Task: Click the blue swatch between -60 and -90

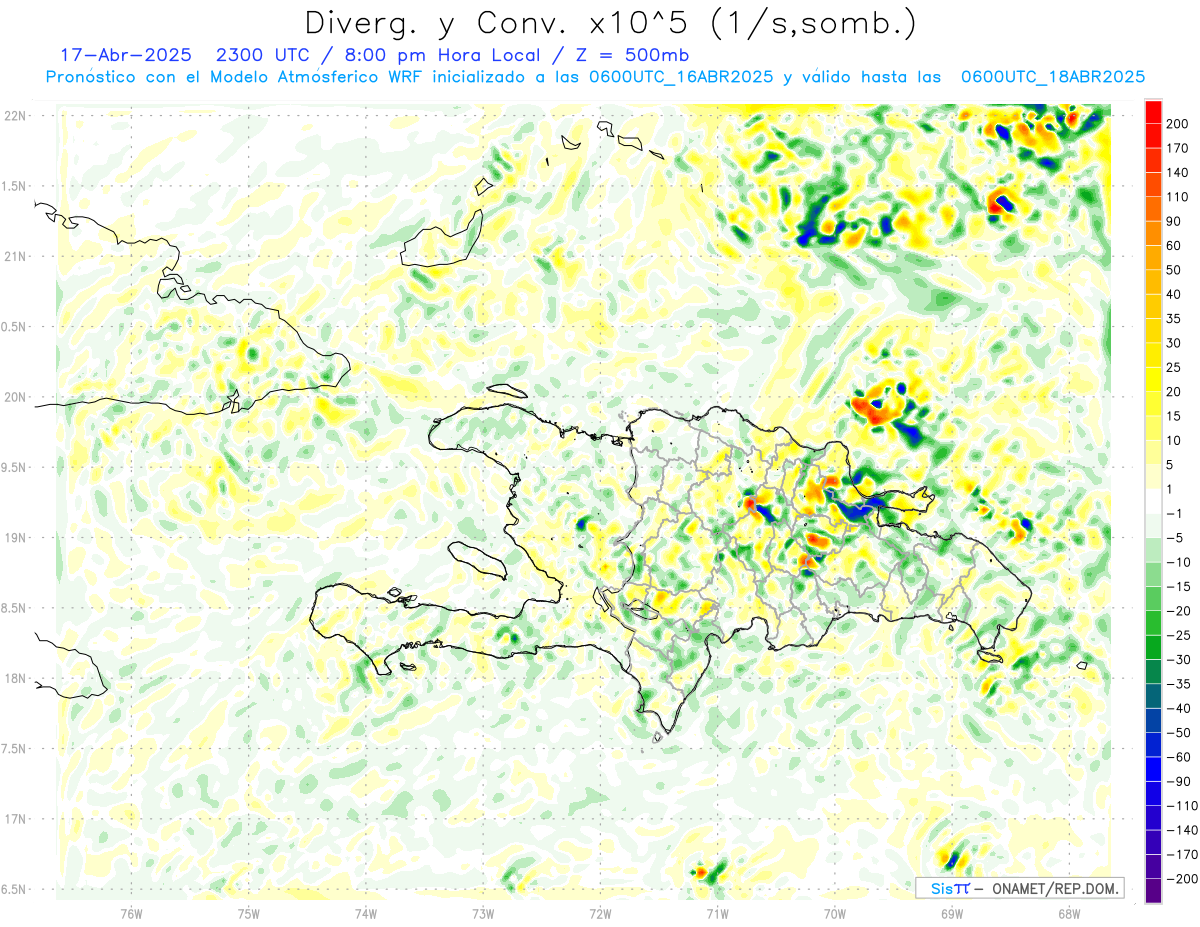Action: pyautogui.click(x=1153, y=770)
